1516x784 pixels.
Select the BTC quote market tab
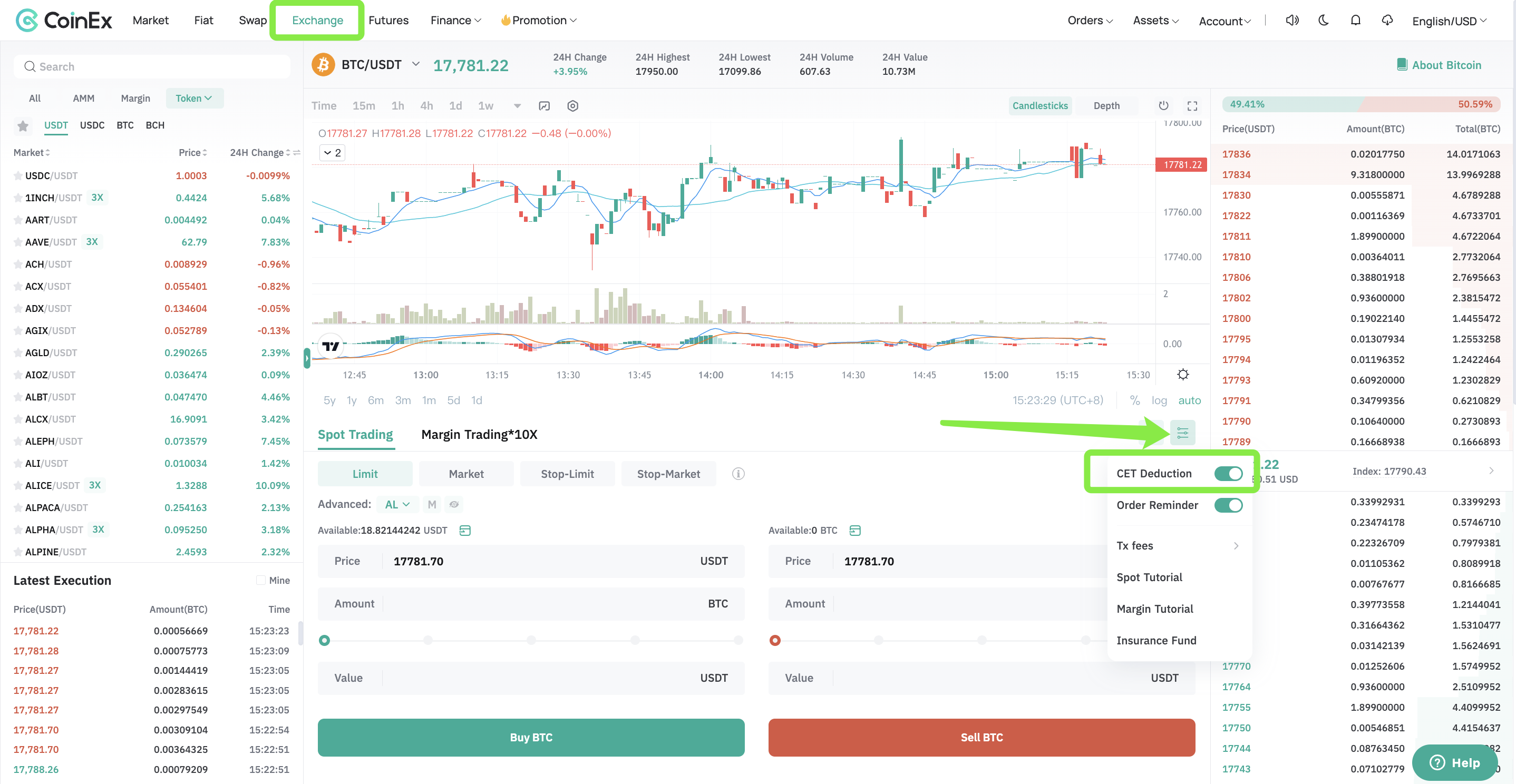pyautogui.click(x=125, y=126)
